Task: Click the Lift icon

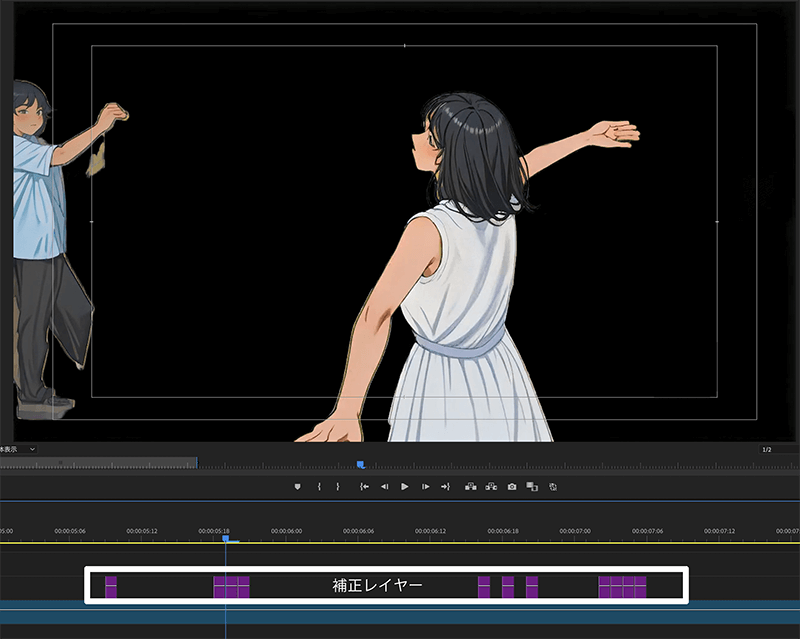Action: [x=470, y=487]
